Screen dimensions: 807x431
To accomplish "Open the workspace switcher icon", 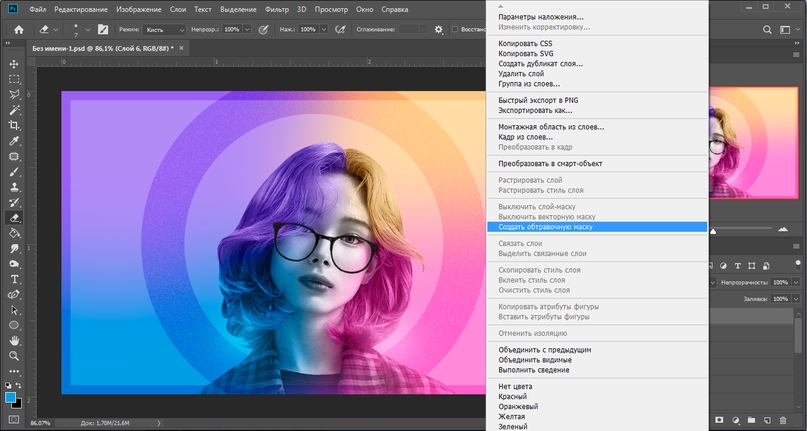I will pyautogui.click(x=784, y=30).
